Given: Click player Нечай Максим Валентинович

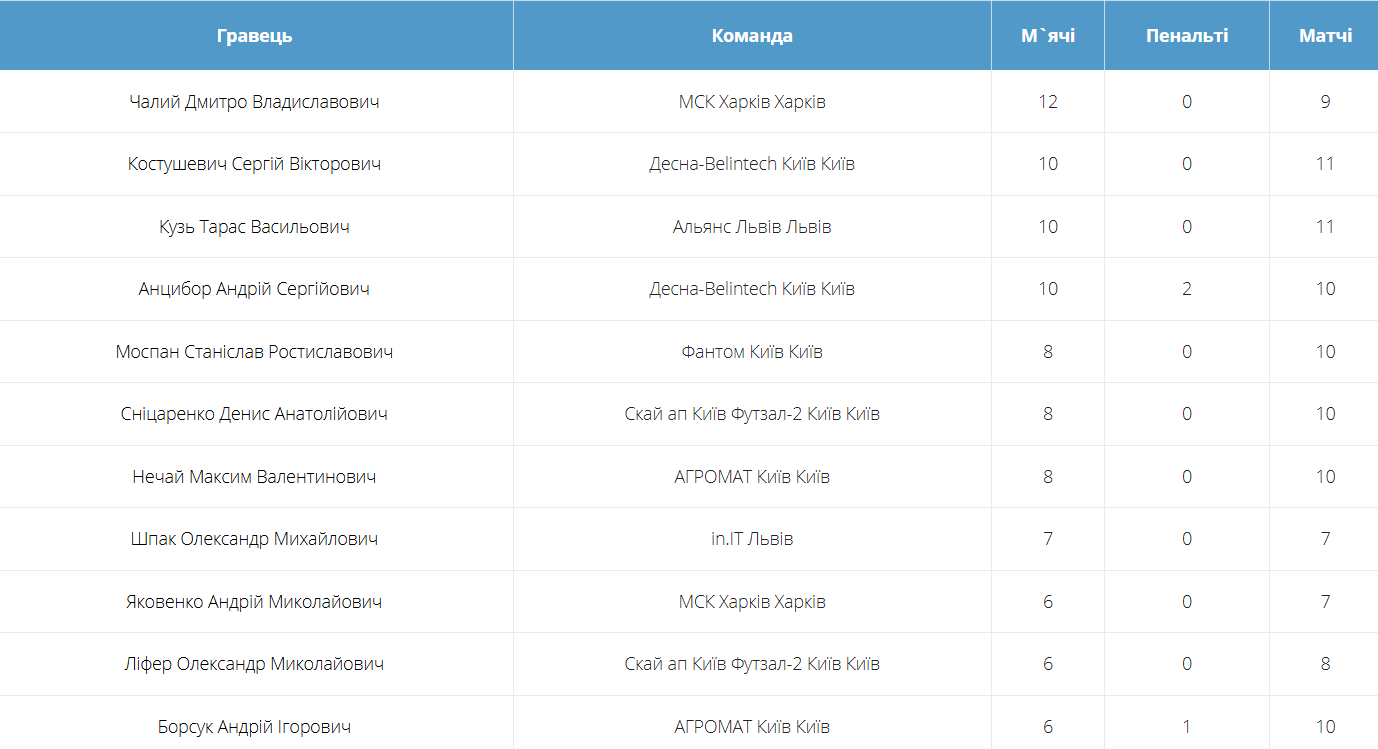Looking at the screenshot, I should [x=254, y=477].
